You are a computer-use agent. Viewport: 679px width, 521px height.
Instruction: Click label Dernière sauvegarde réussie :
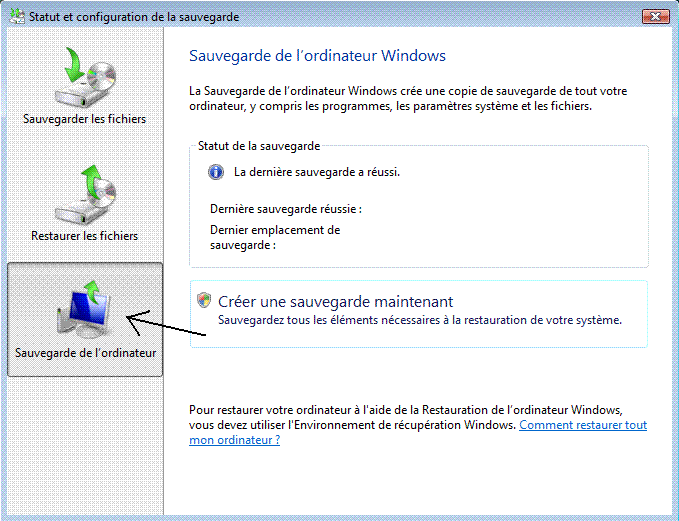click(286, 209)
